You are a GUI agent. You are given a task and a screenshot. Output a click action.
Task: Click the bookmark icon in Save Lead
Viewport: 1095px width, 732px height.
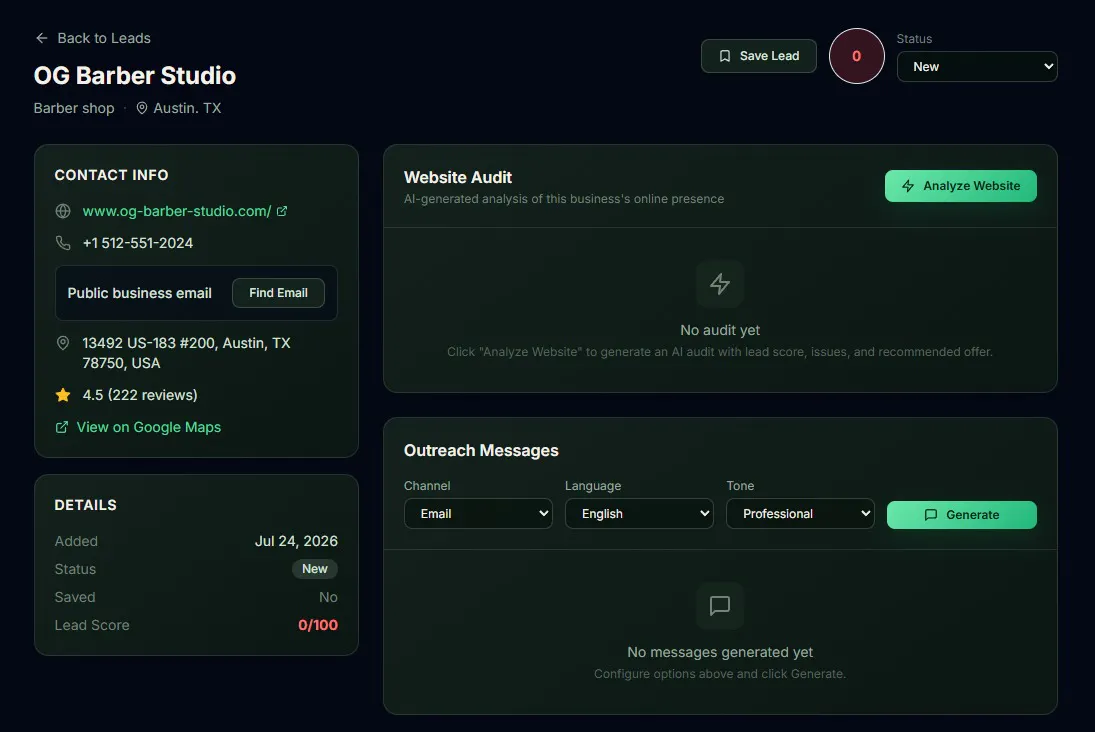pos(725,56)
